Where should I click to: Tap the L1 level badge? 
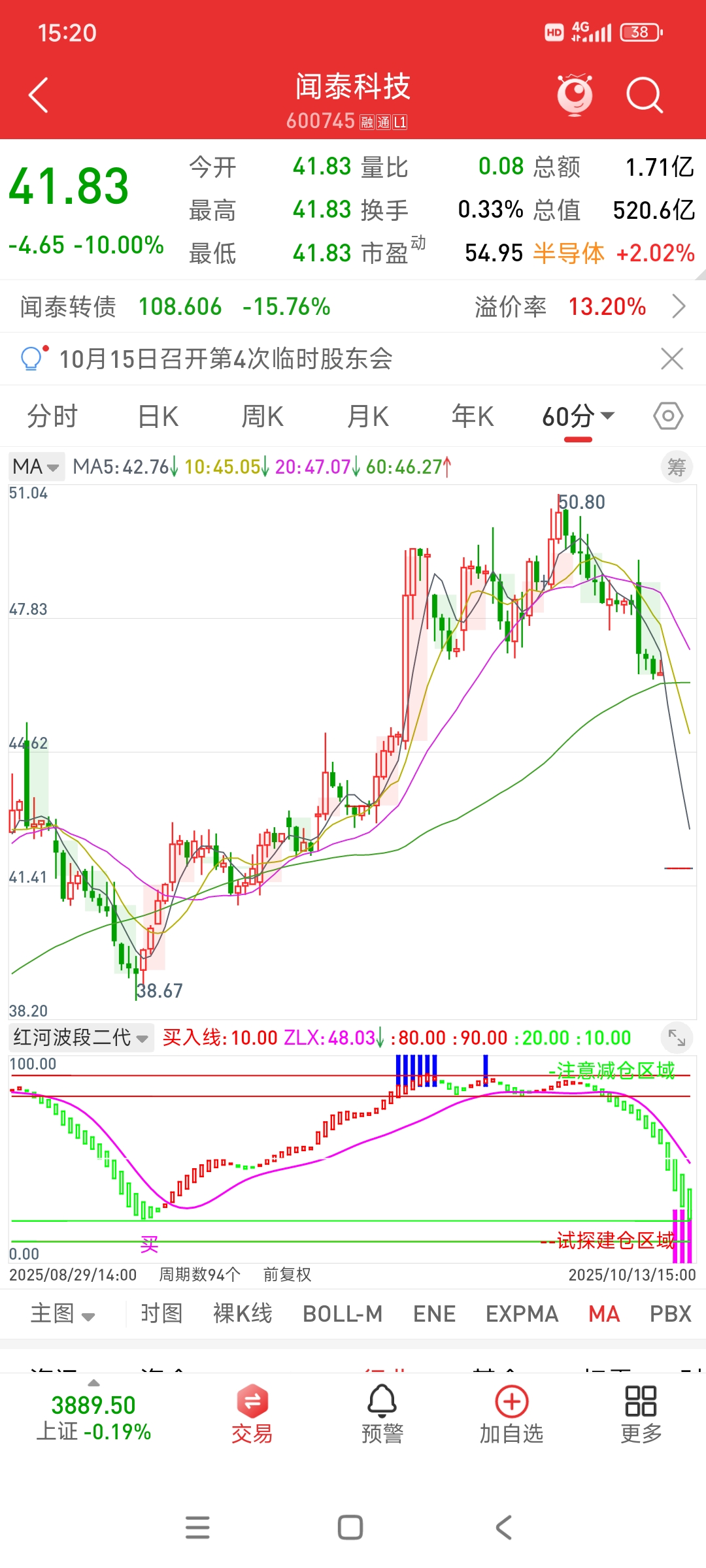pyautogui.click(x=400, y=122)
